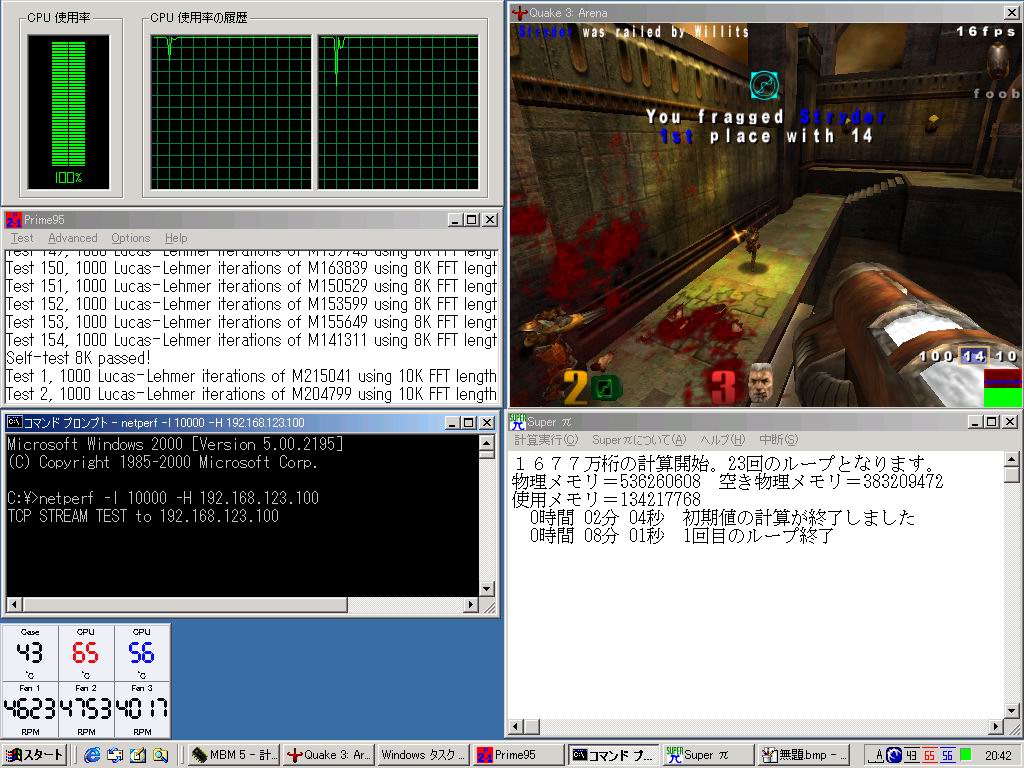Screen dimensions: 1024x768
Task: Click the Test 1 M215041 line in Prime95
Action: [251, 376]
